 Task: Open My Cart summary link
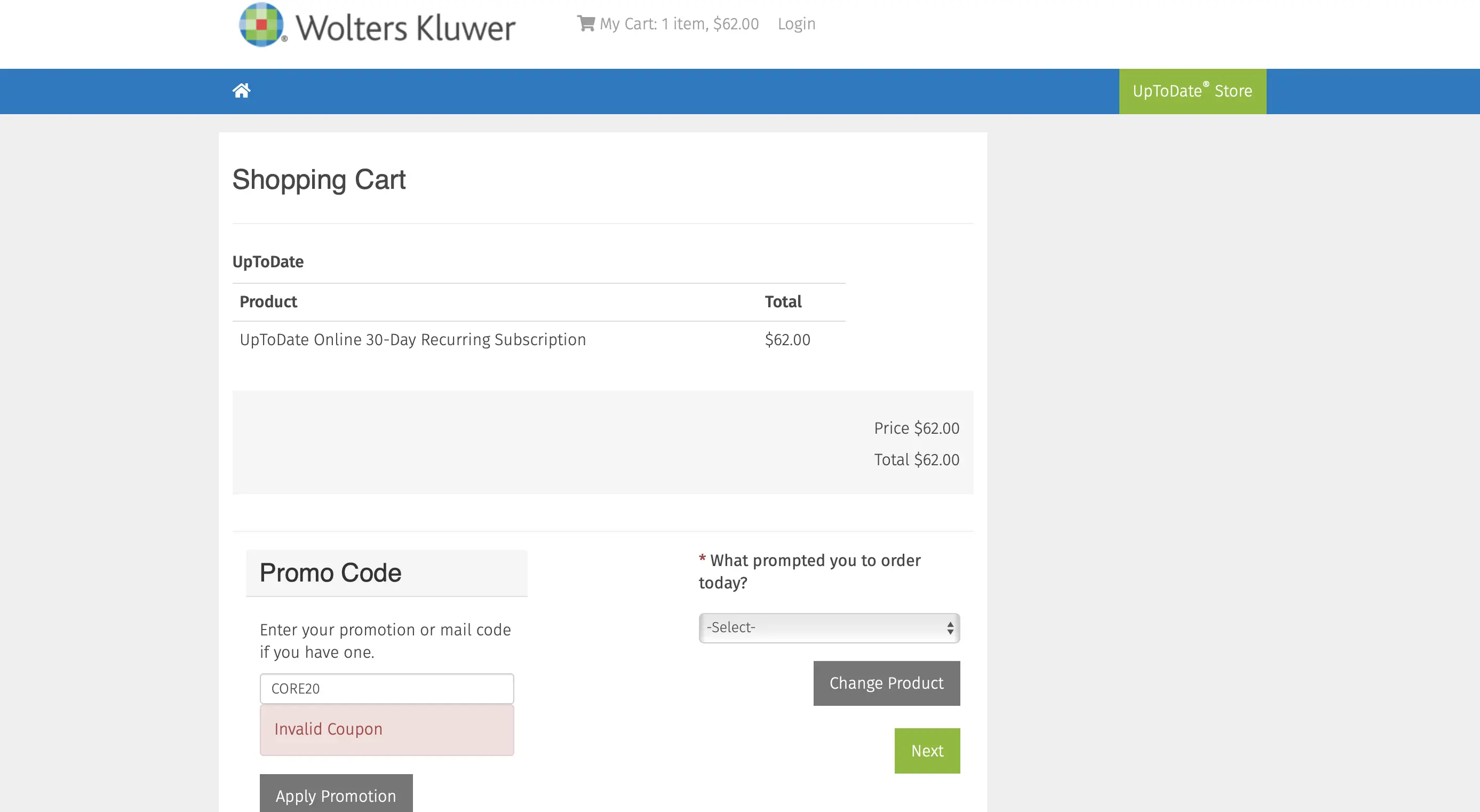(x=679, y=23)
